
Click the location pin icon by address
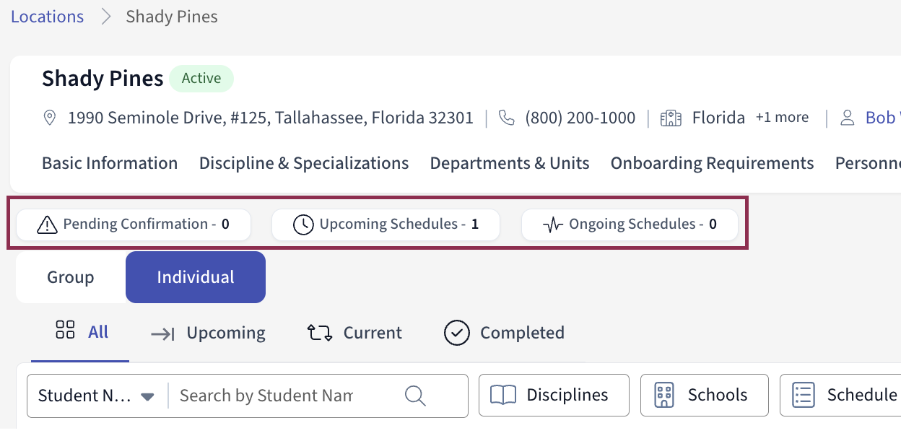click(x=50, y=118)
